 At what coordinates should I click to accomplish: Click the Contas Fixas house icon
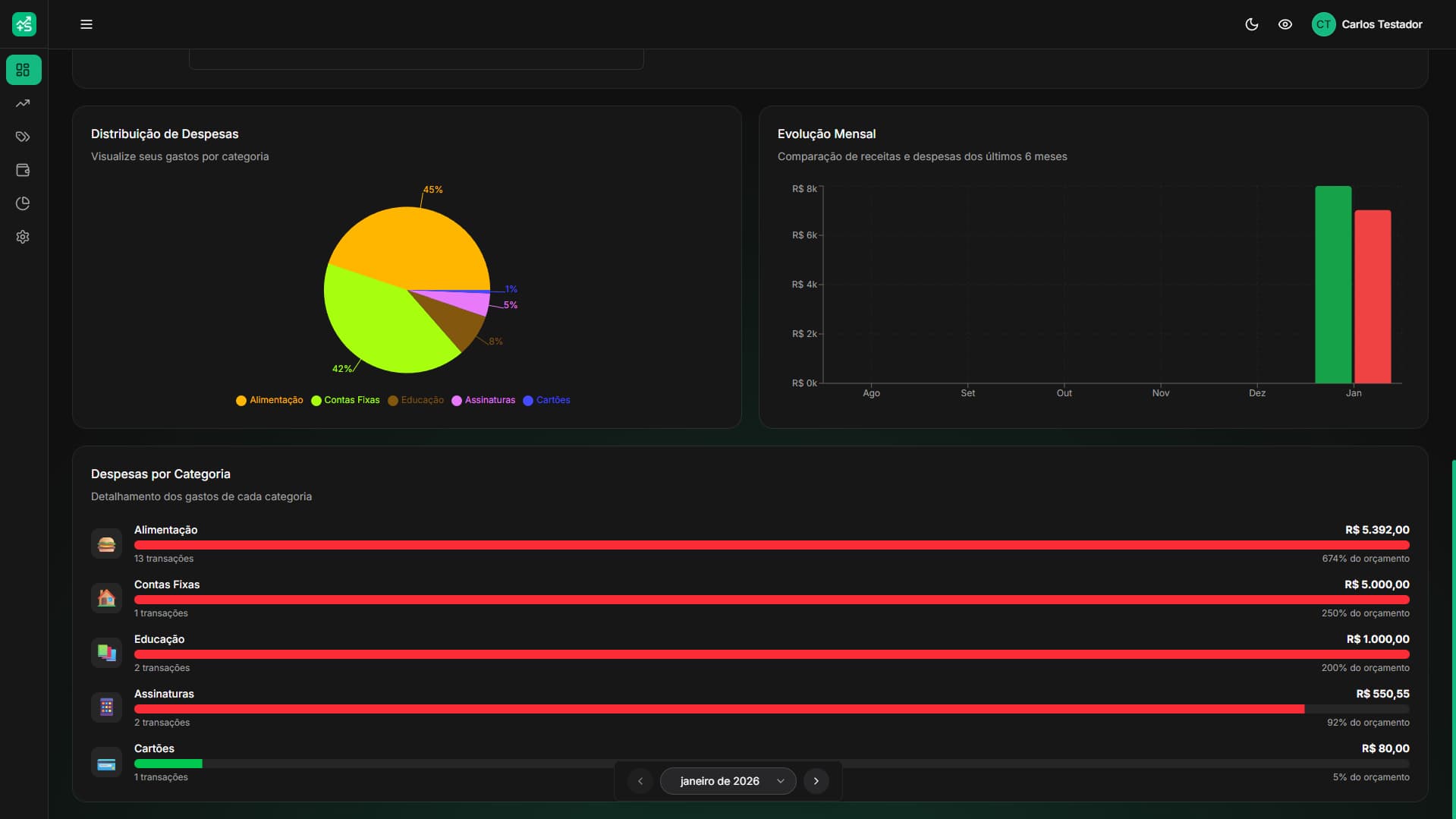[x=106, y=598]
